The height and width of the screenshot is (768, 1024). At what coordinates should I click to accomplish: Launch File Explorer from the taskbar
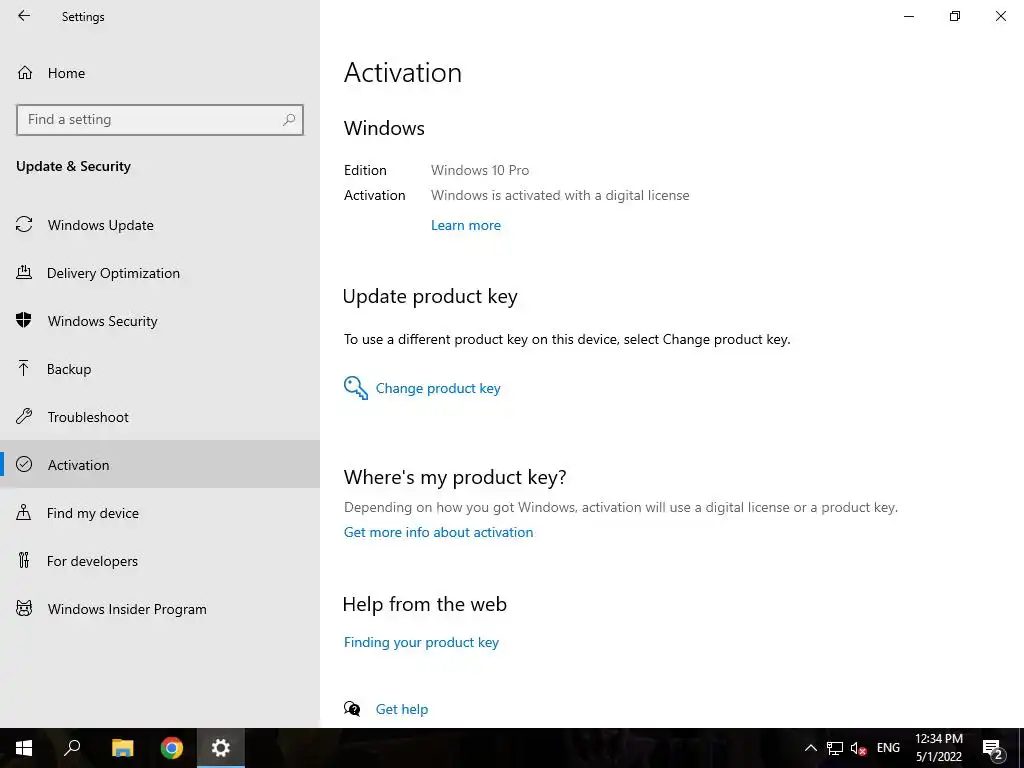(122, 748)
